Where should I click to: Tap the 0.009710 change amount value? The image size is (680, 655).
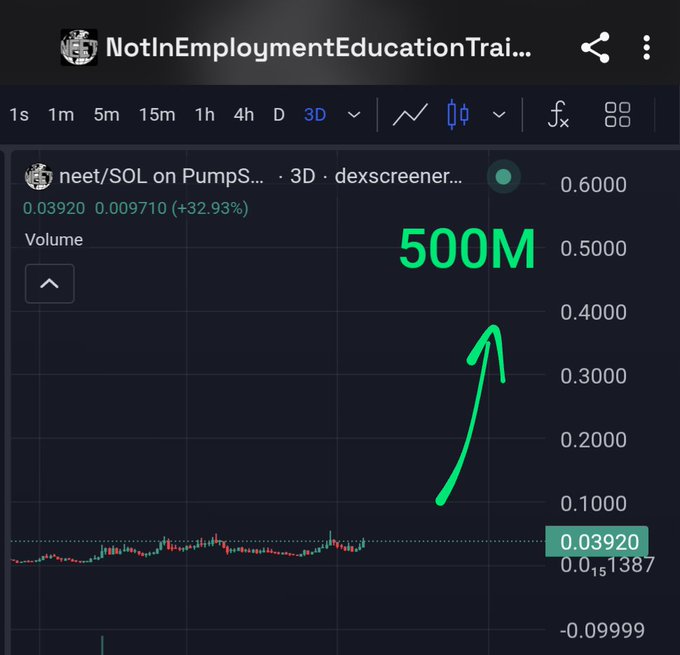[x=131, y=208]
